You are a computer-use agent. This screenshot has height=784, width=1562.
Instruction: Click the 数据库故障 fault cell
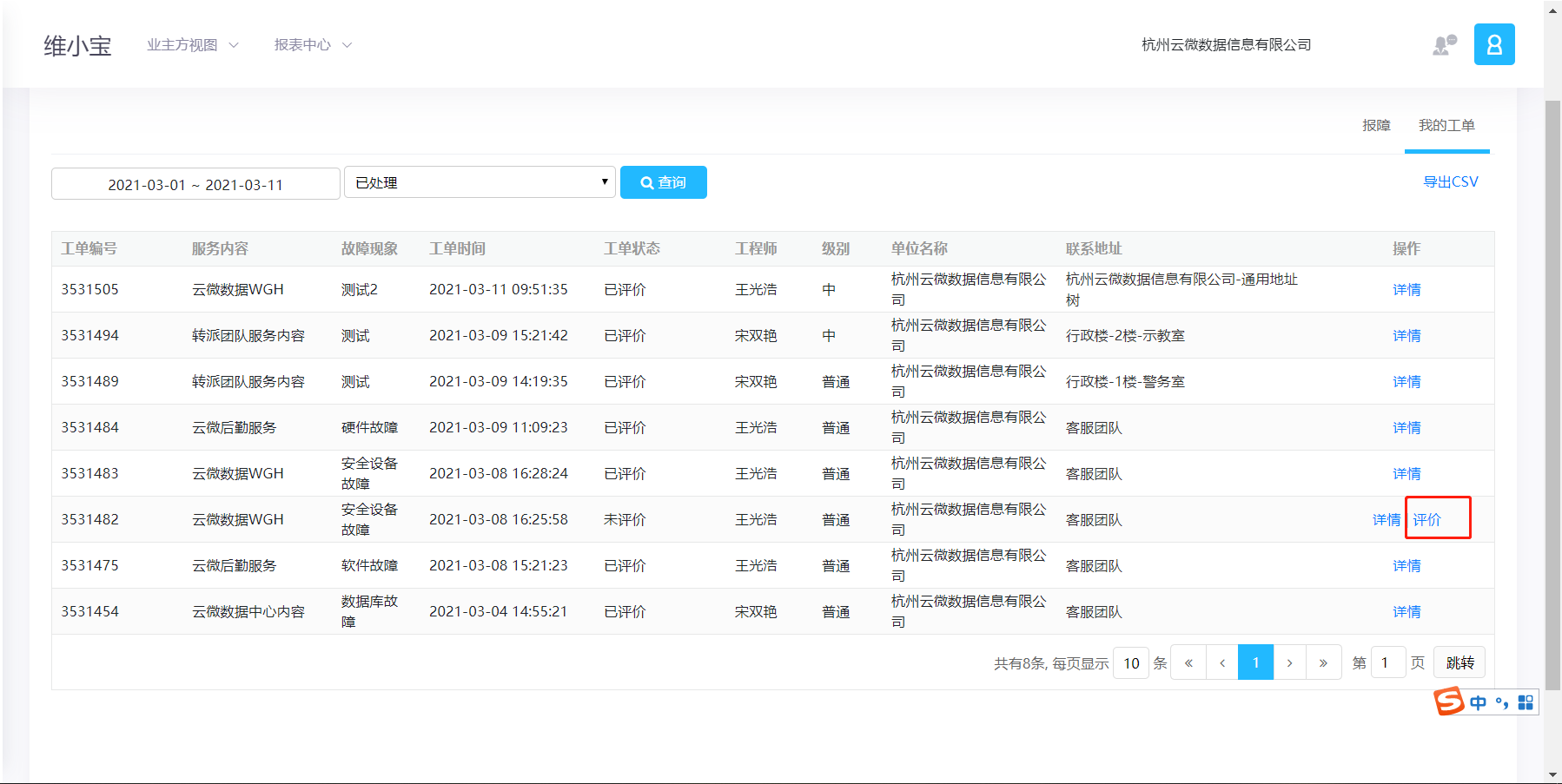(x=369, y=611)
